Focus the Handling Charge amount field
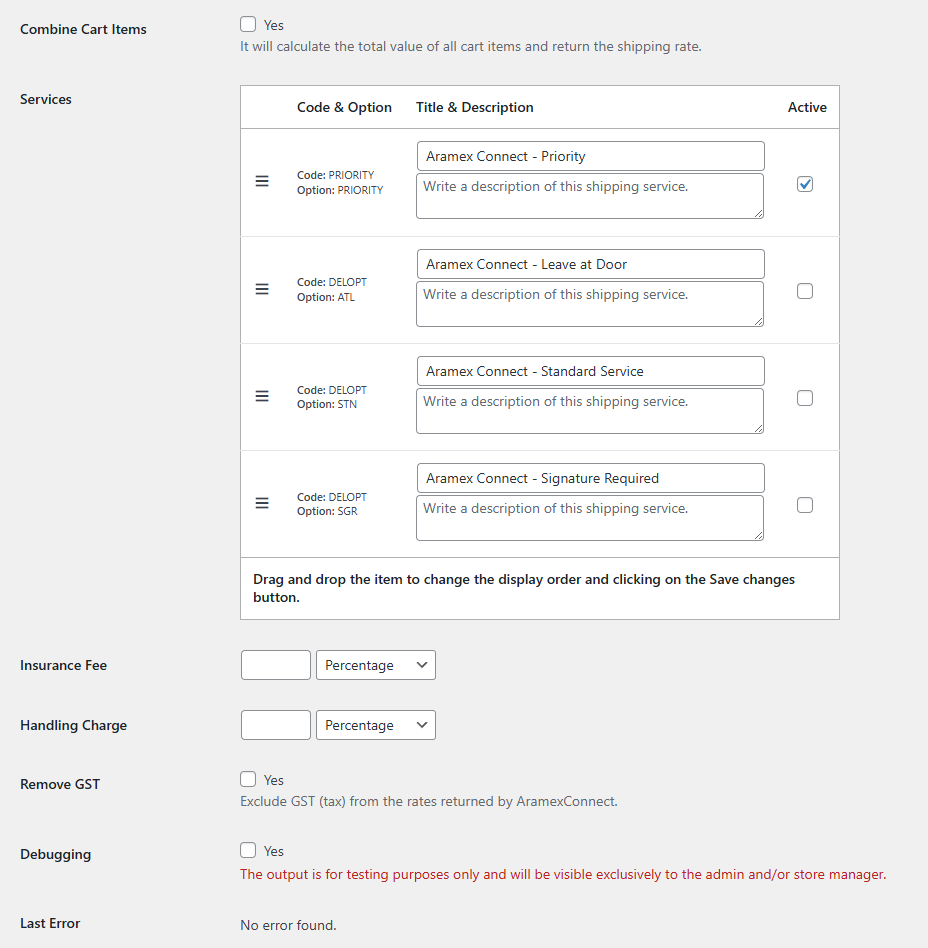This screenshot has width=928, height=948. (x=276, y=725)
